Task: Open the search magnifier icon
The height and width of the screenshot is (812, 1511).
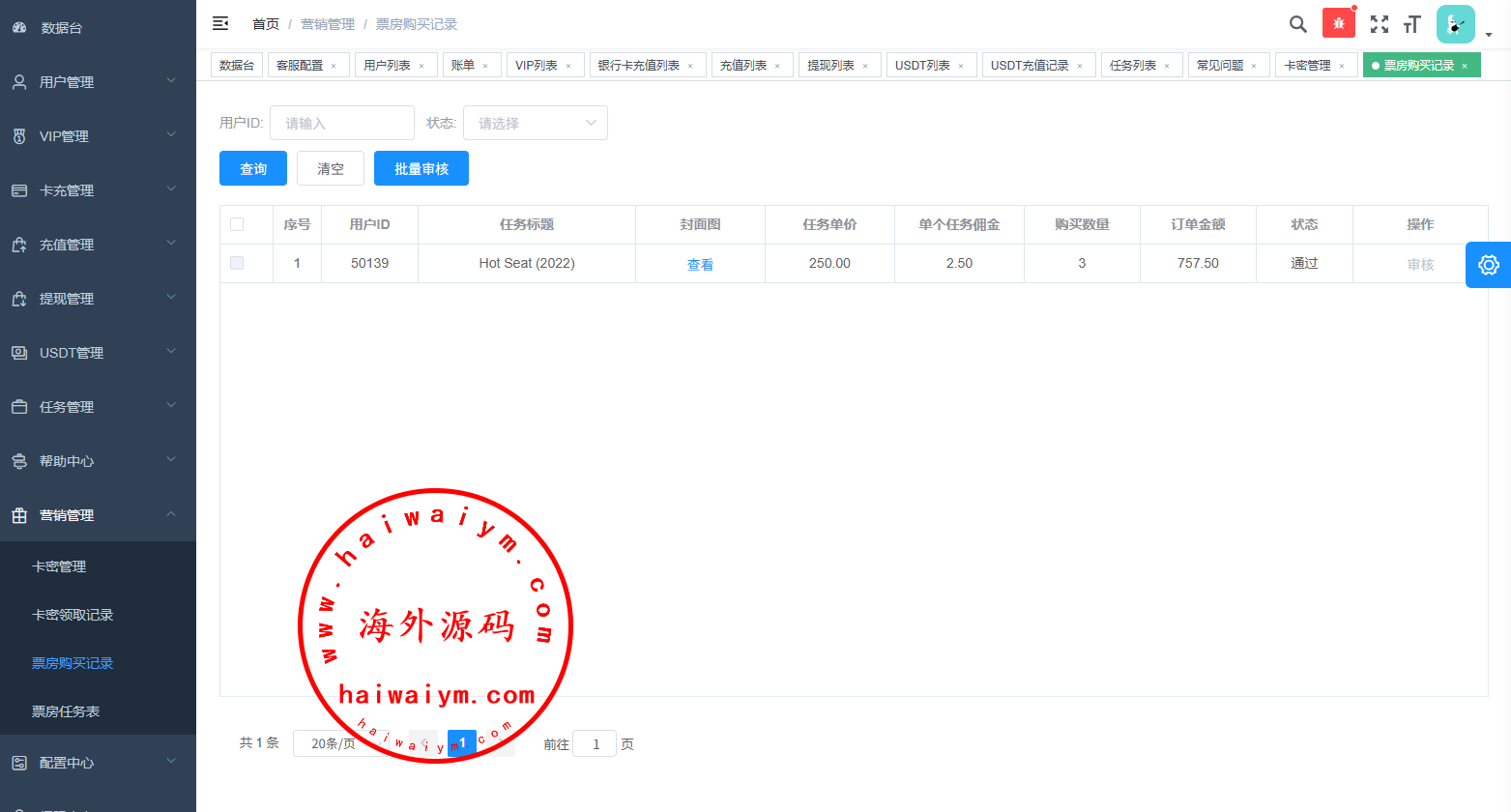Action: (x=1297, y=24)
